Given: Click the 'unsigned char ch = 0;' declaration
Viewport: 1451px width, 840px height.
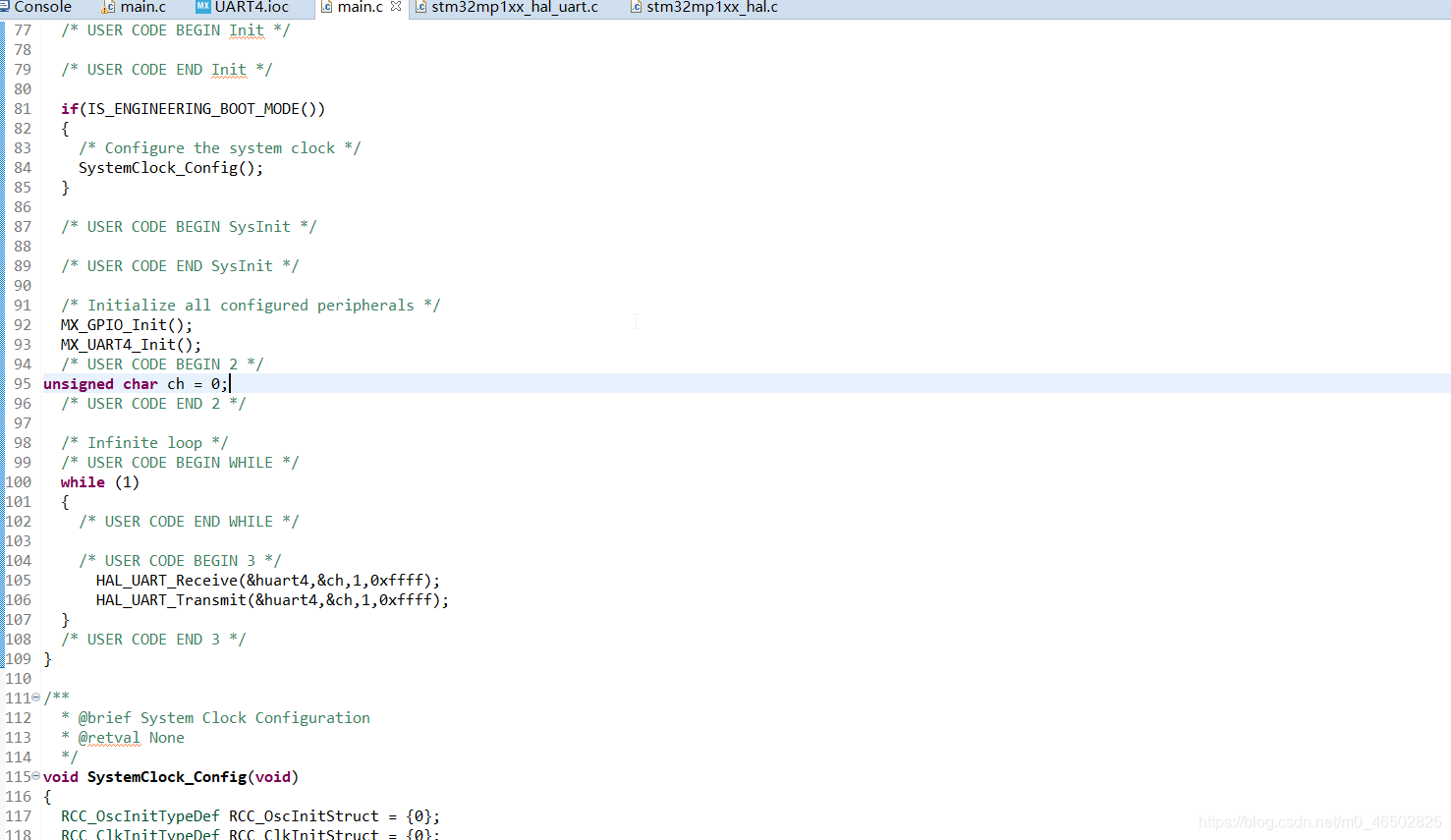Looking at the screenshot, I should pos(136,384).
